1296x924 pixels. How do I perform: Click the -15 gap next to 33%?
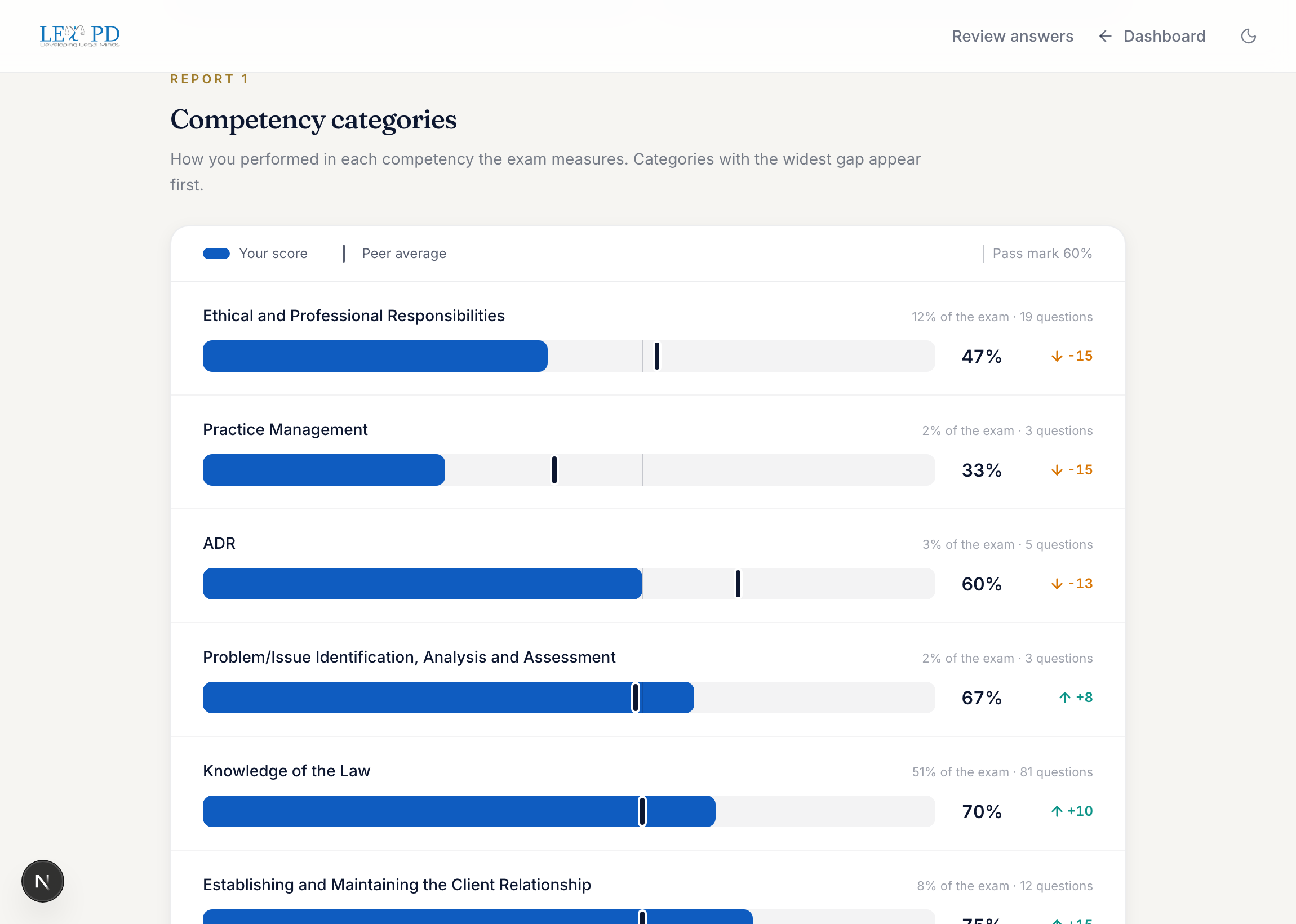pos(1071,470)
